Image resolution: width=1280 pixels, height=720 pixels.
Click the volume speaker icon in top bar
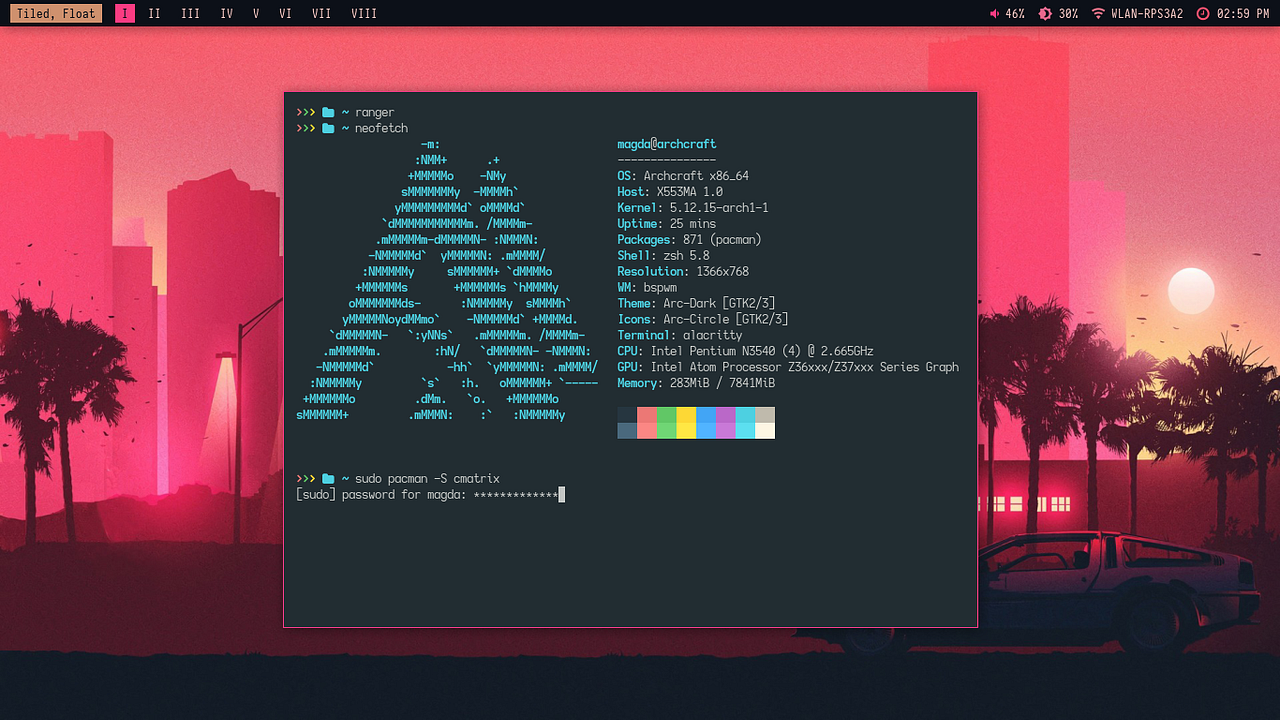995,14
